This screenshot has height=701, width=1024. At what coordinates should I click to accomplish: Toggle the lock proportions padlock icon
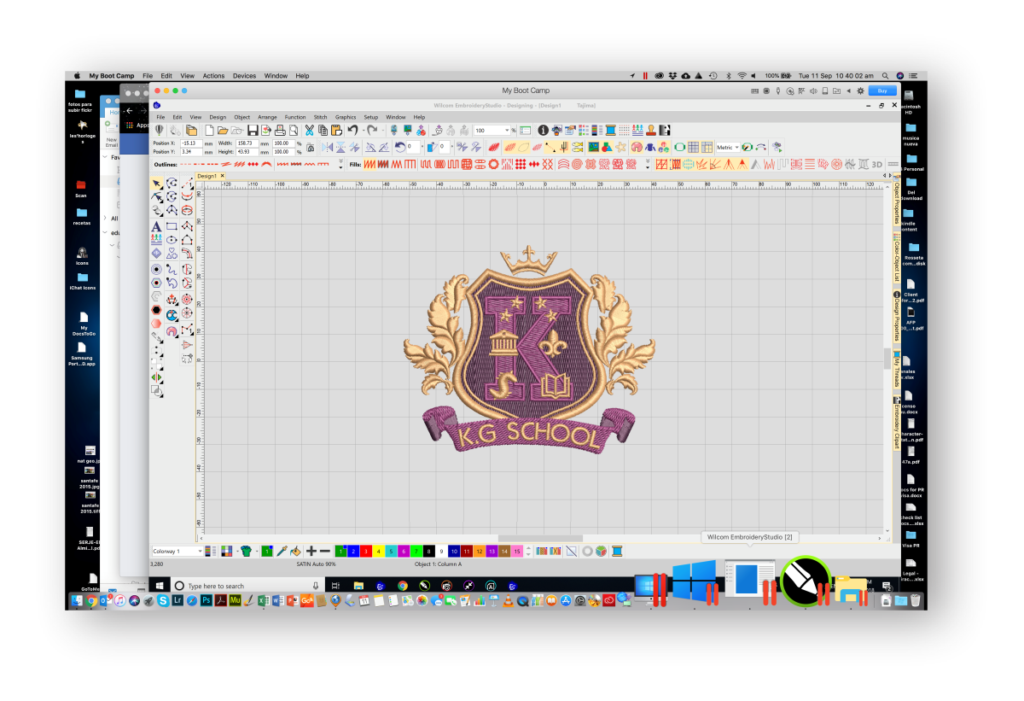click(311, 147)
